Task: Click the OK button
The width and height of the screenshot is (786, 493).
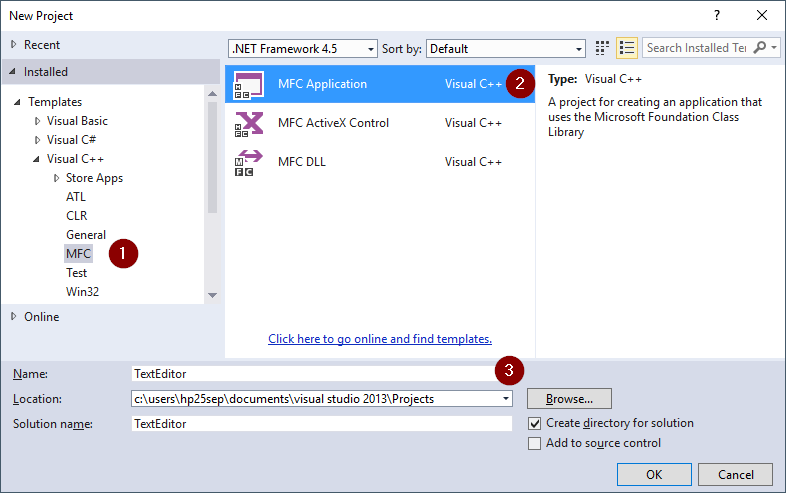Action: pyautogui.click(x=654, y=474)
